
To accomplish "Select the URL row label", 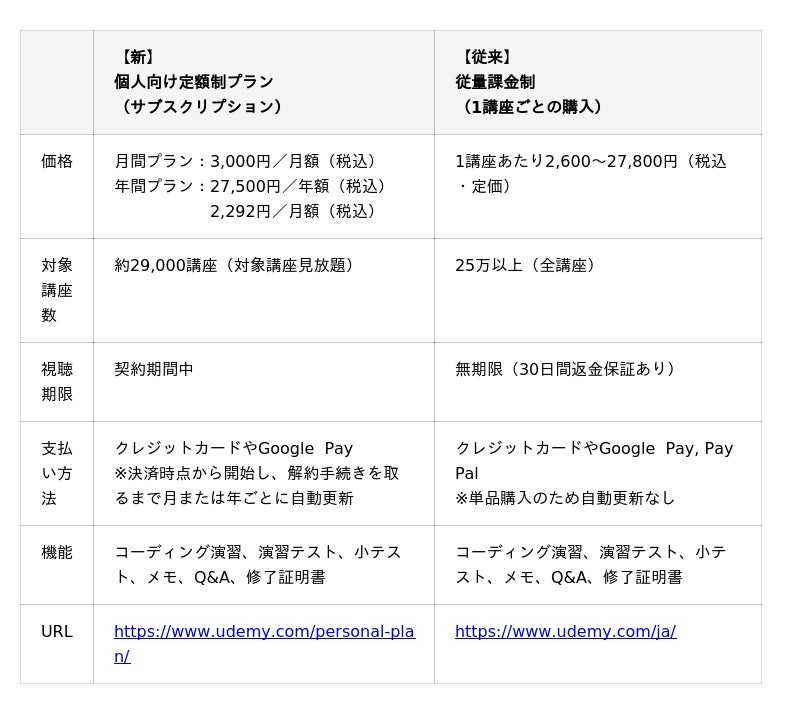I will (57, 631).
